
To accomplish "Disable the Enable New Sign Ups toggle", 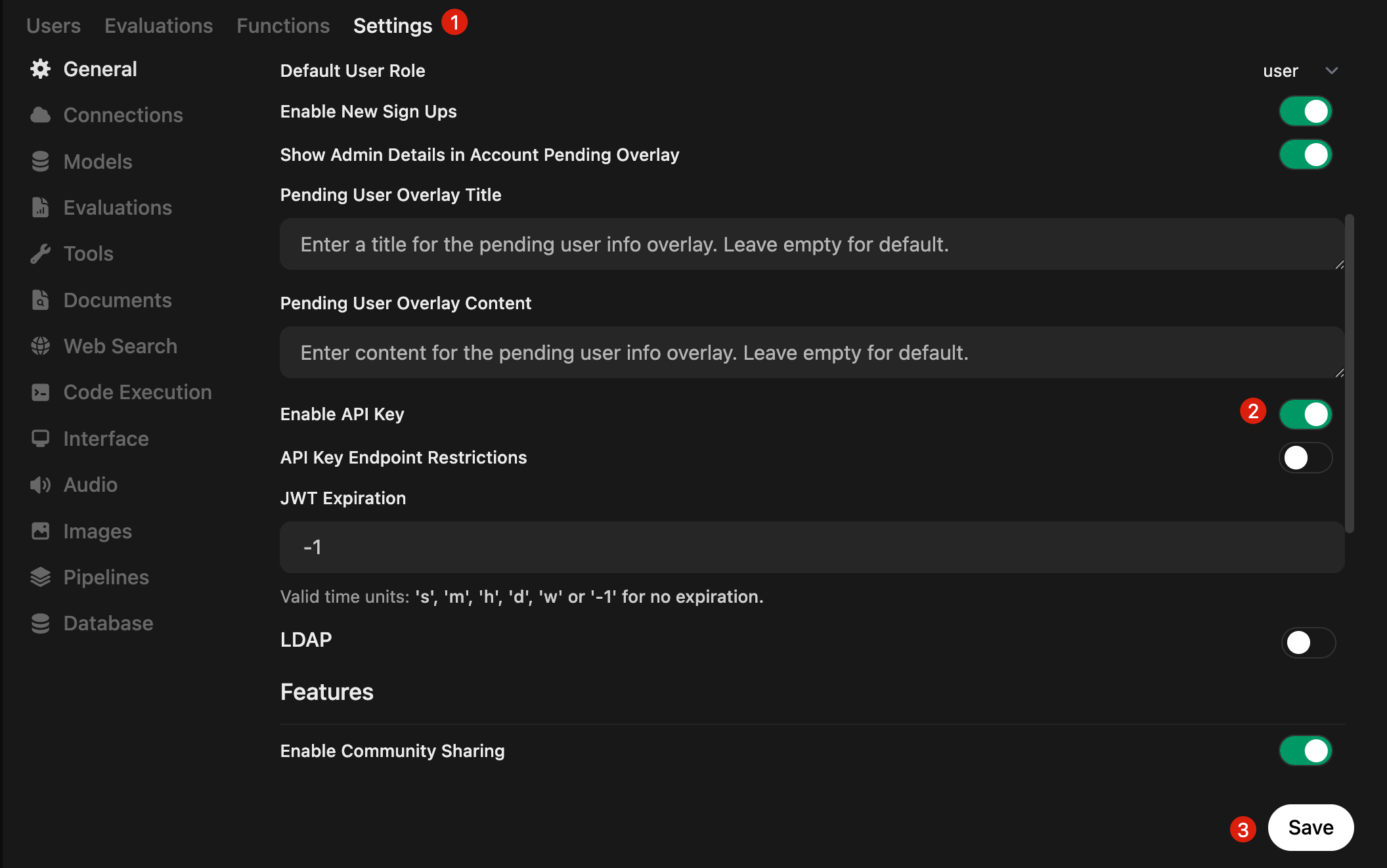I will pyautogui.click(x=1306, y=112).
